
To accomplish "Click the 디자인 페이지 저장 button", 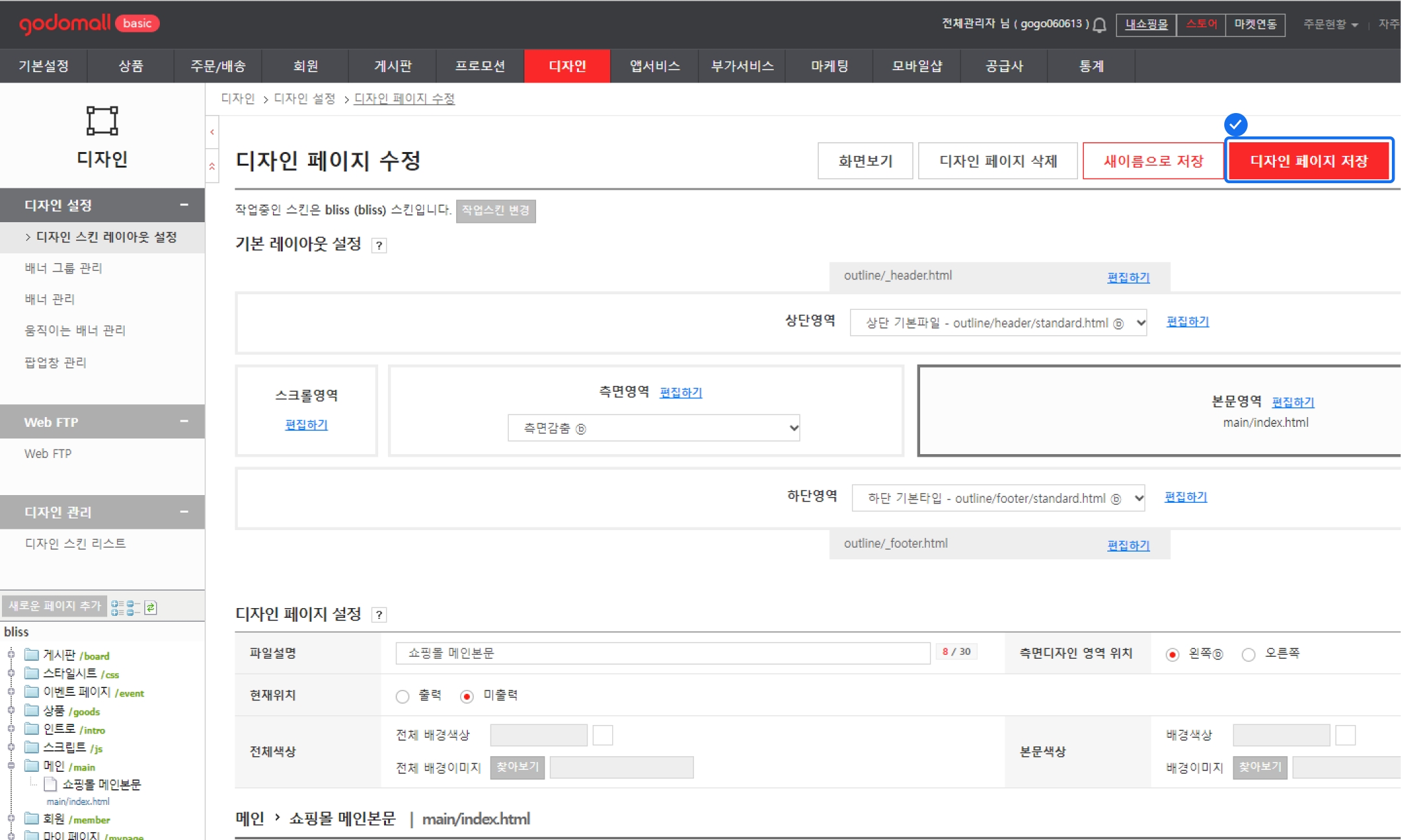I will [1309, 160].
